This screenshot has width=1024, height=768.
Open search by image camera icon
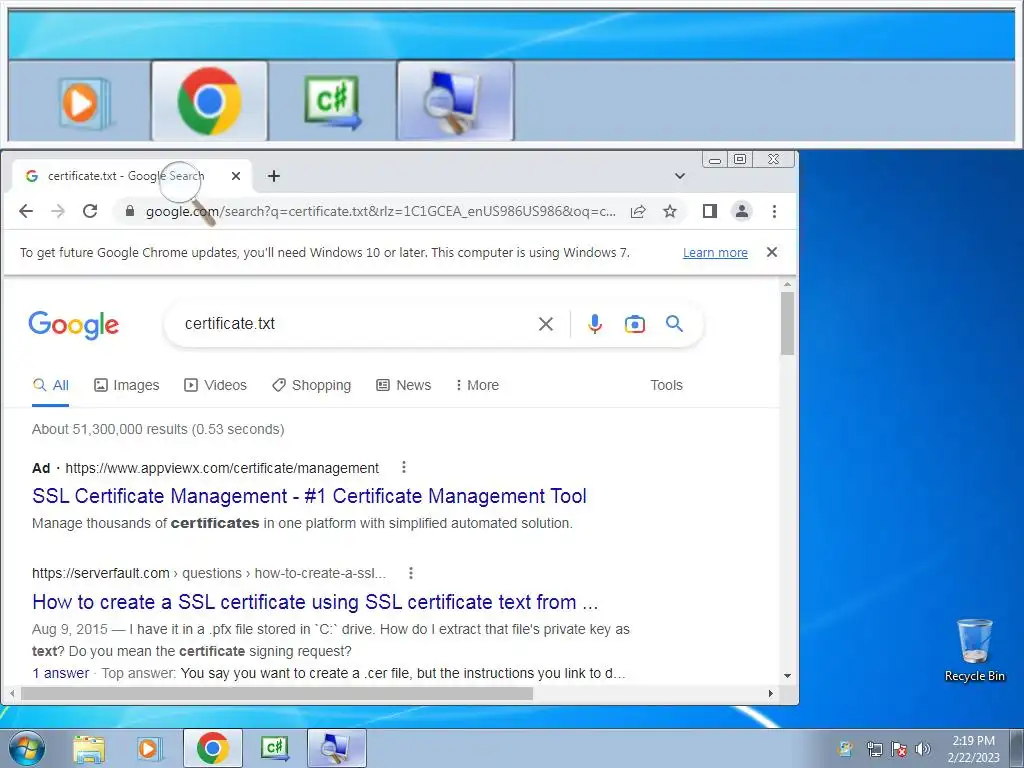pyautogui.click(x=635, y=324)
